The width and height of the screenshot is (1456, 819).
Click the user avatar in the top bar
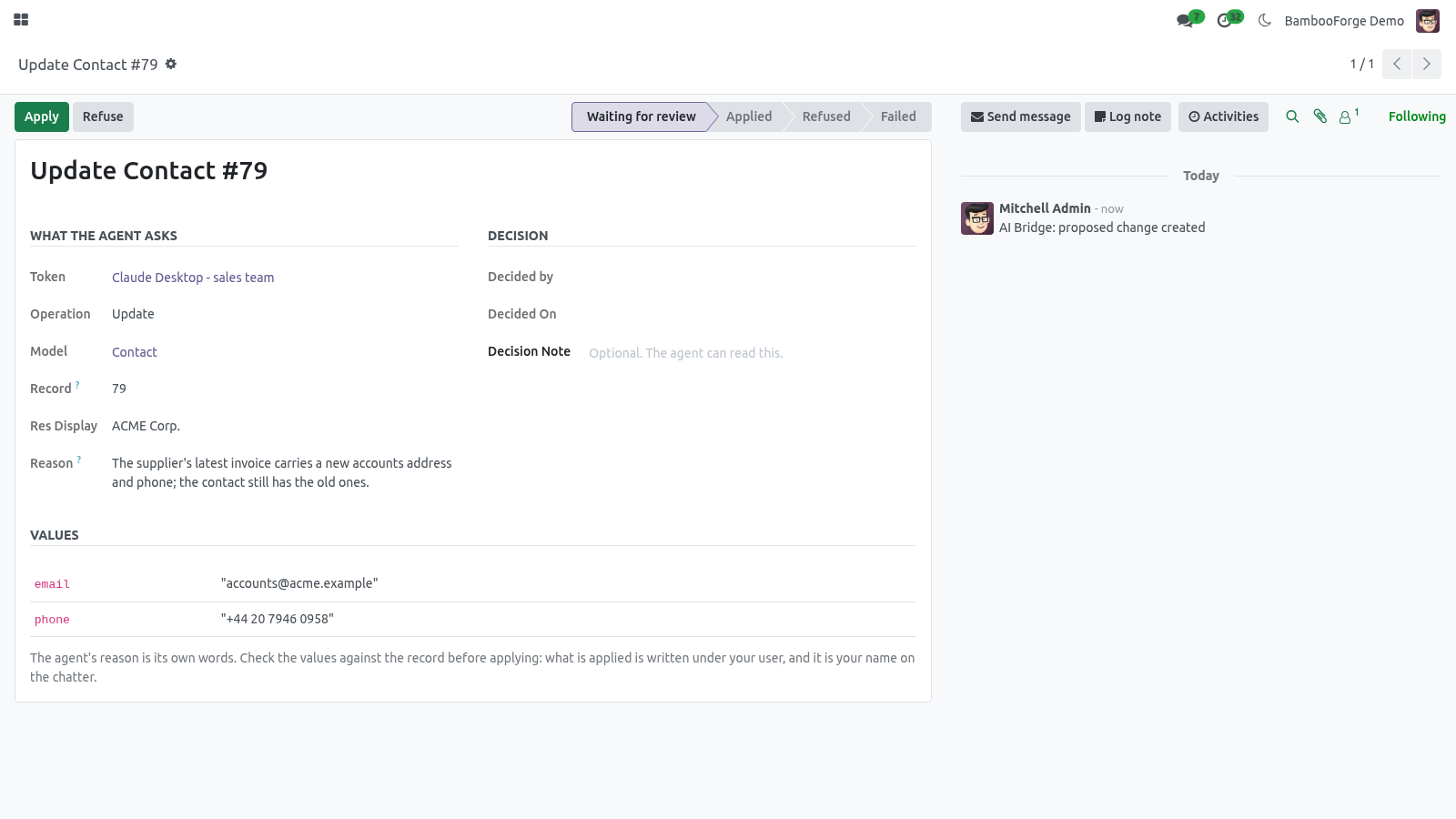(x=1428, y=20)
